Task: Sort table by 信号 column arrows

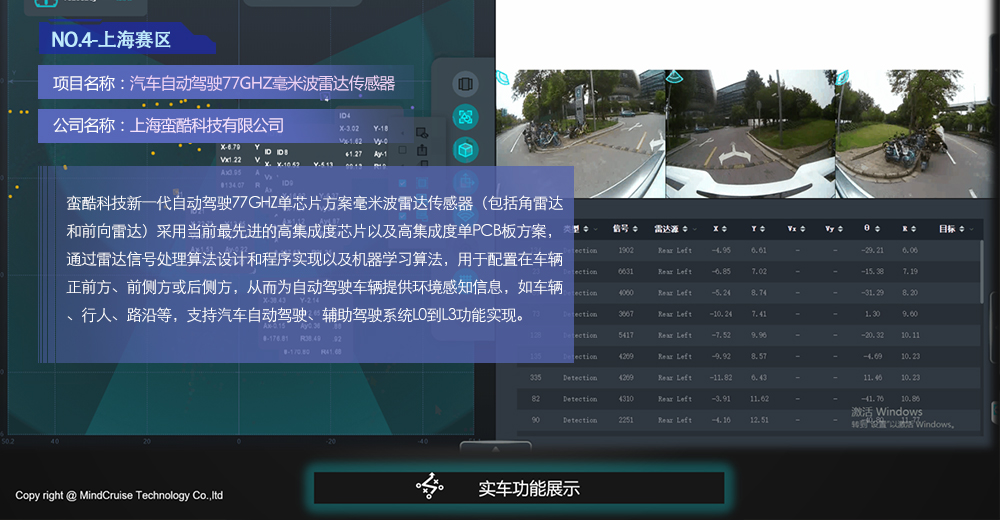Action: 633,228
